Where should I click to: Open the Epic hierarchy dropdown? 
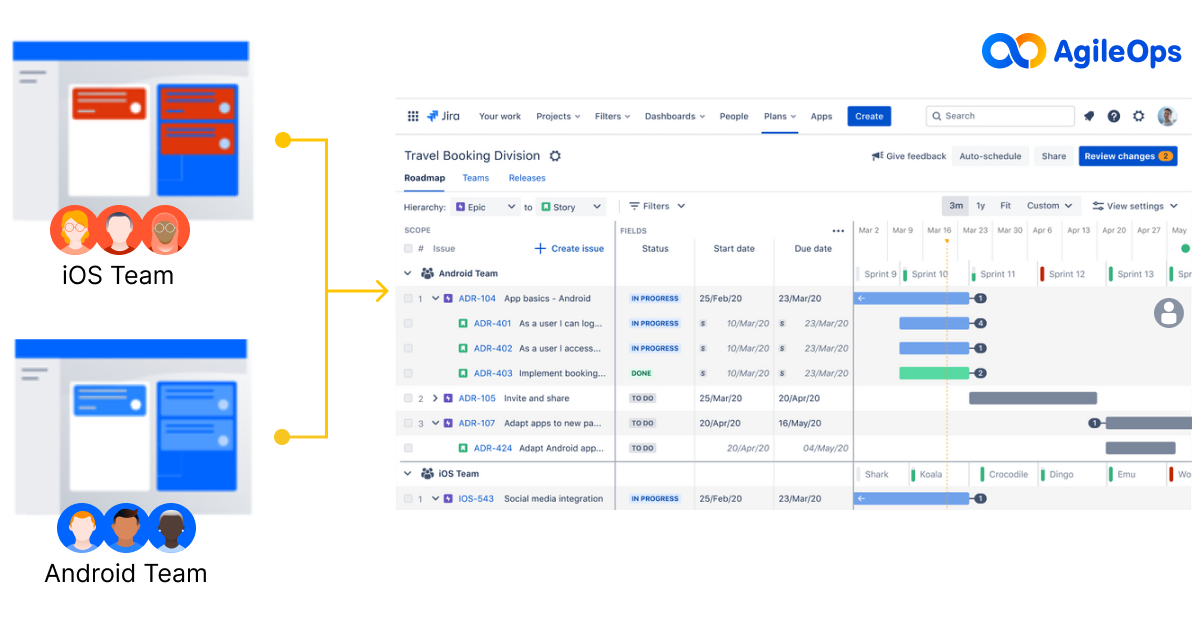tap(485, 207)
